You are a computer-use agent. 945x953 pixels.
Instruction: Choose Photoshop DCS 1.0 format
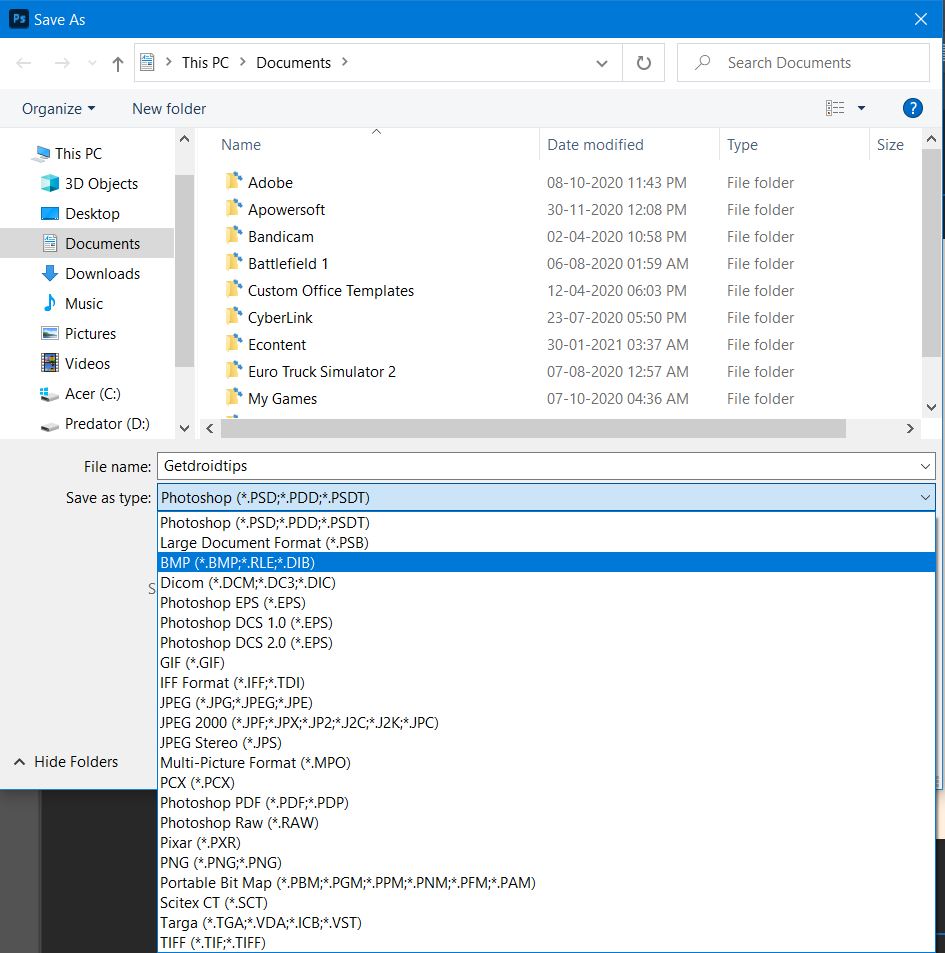tap(546, 623)
